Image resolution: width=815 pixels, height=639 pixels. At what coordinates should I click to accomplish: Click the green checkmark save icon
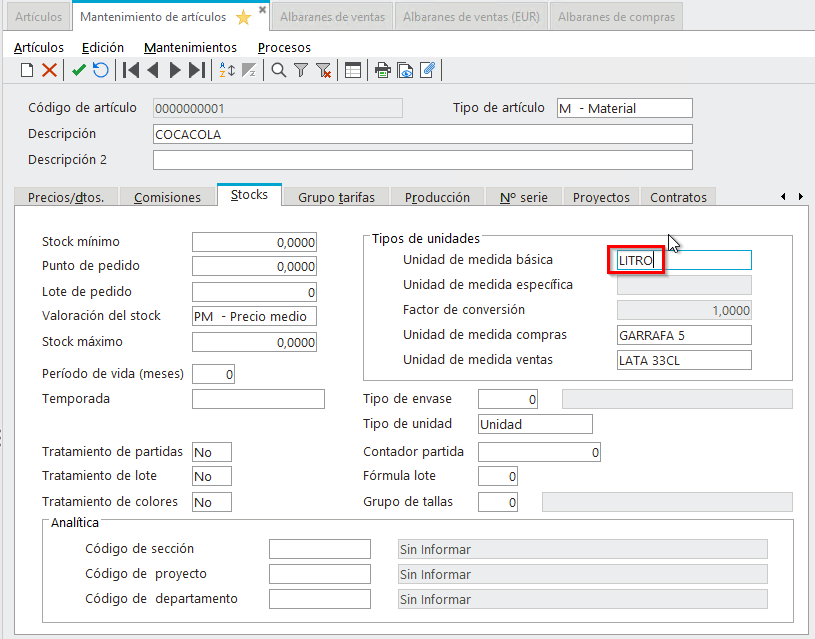pyautogui.click(x=79, y=70)
